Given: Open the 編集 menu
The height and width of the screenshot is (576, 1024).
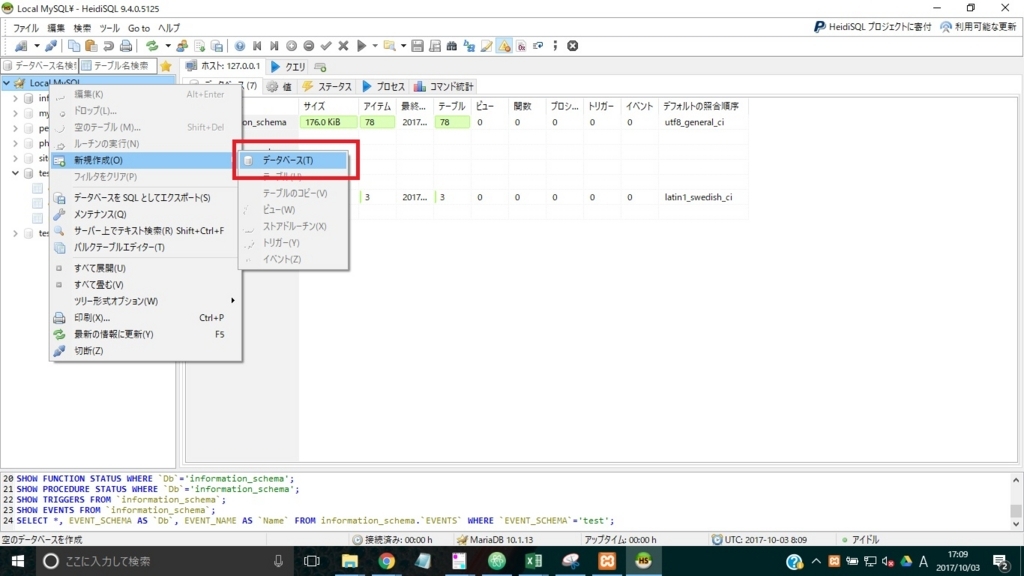Looking at the screenshot, I should [x=56, y=28].
